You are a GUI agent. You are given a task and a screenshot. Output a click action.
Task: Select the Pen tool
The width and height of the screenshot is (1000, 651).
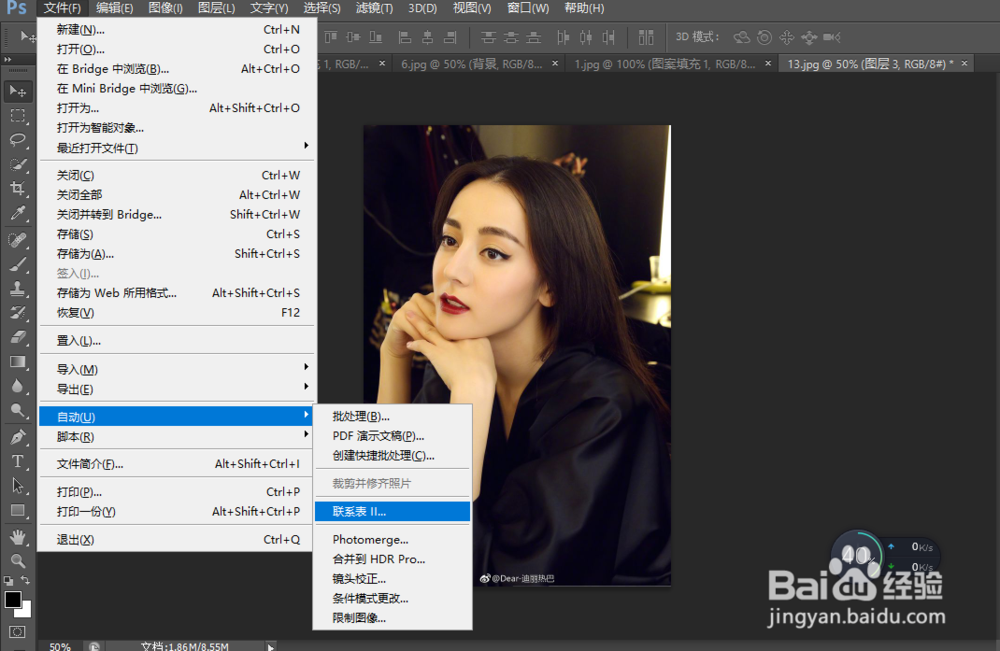pyautogui.click(x=18, y=437)
